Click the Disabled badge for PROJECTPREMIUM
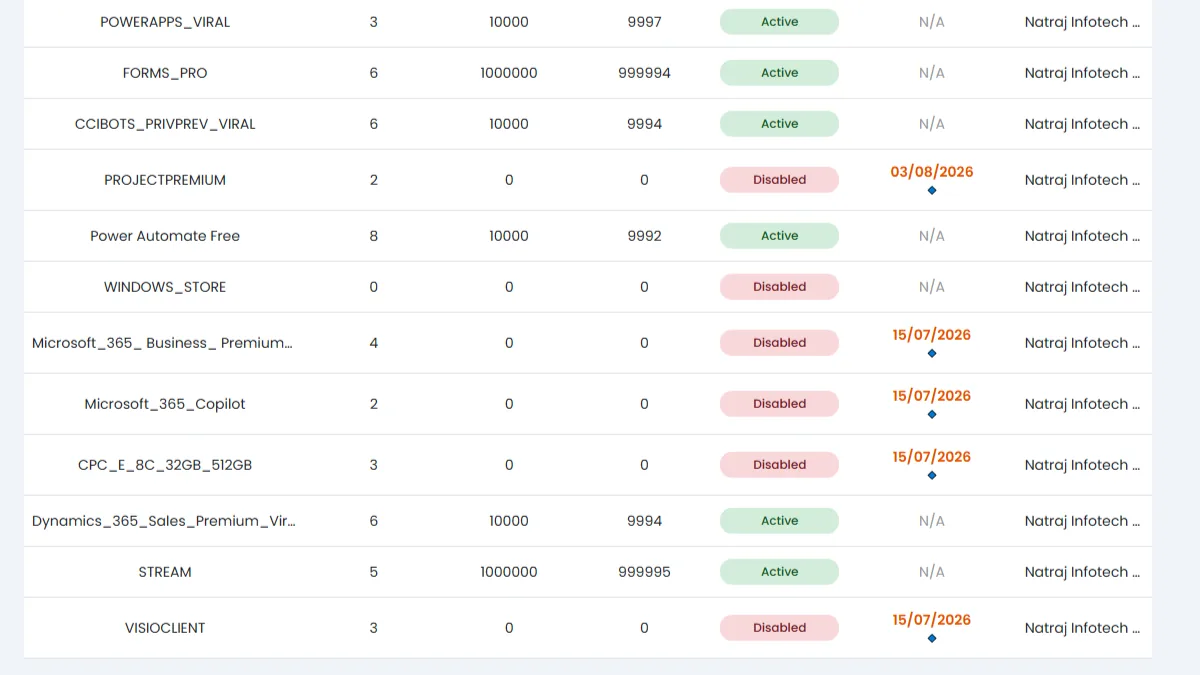 [x=779, y=180]
